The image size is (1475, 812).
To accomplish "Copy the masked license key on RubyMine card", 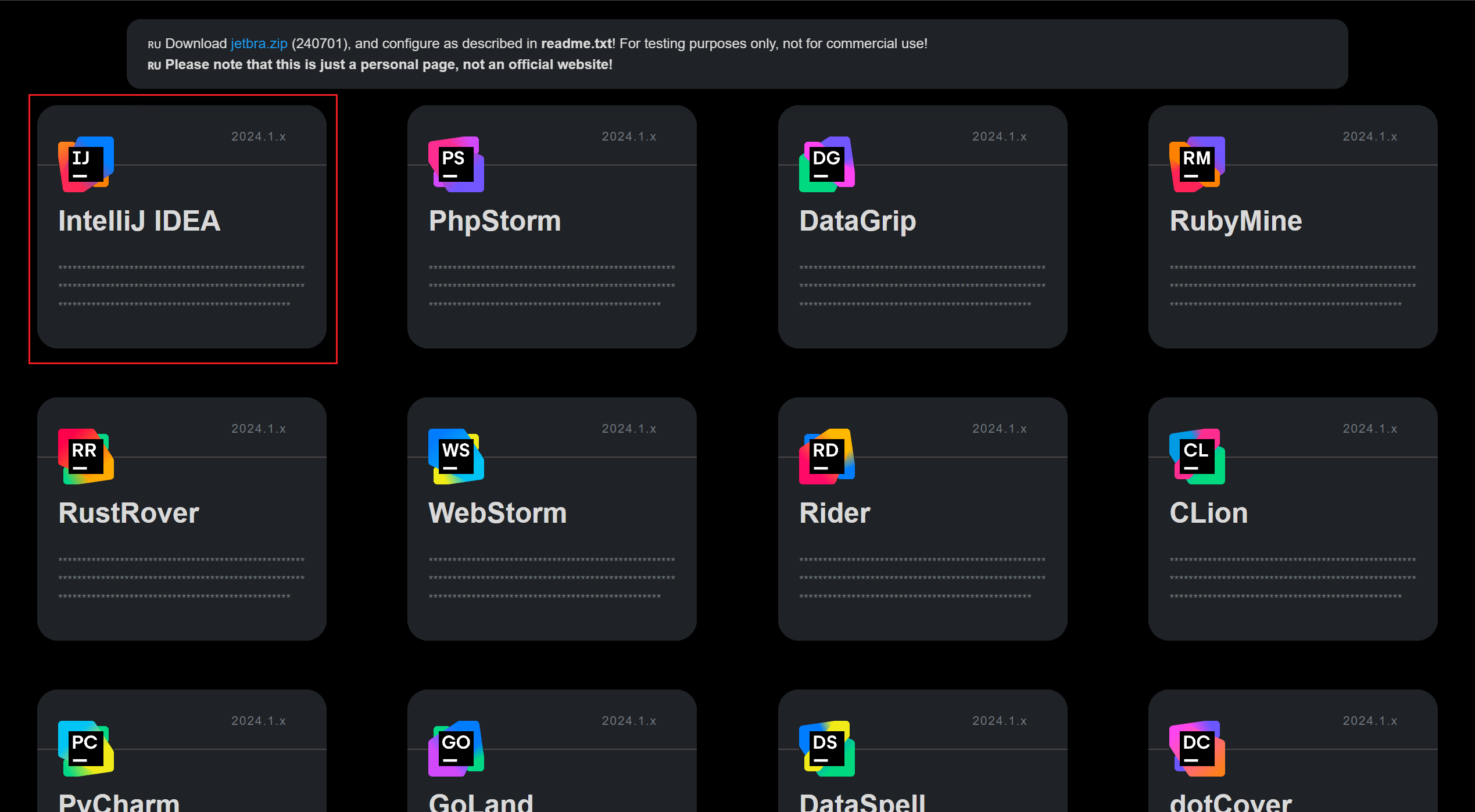I will pos(1293,286).
